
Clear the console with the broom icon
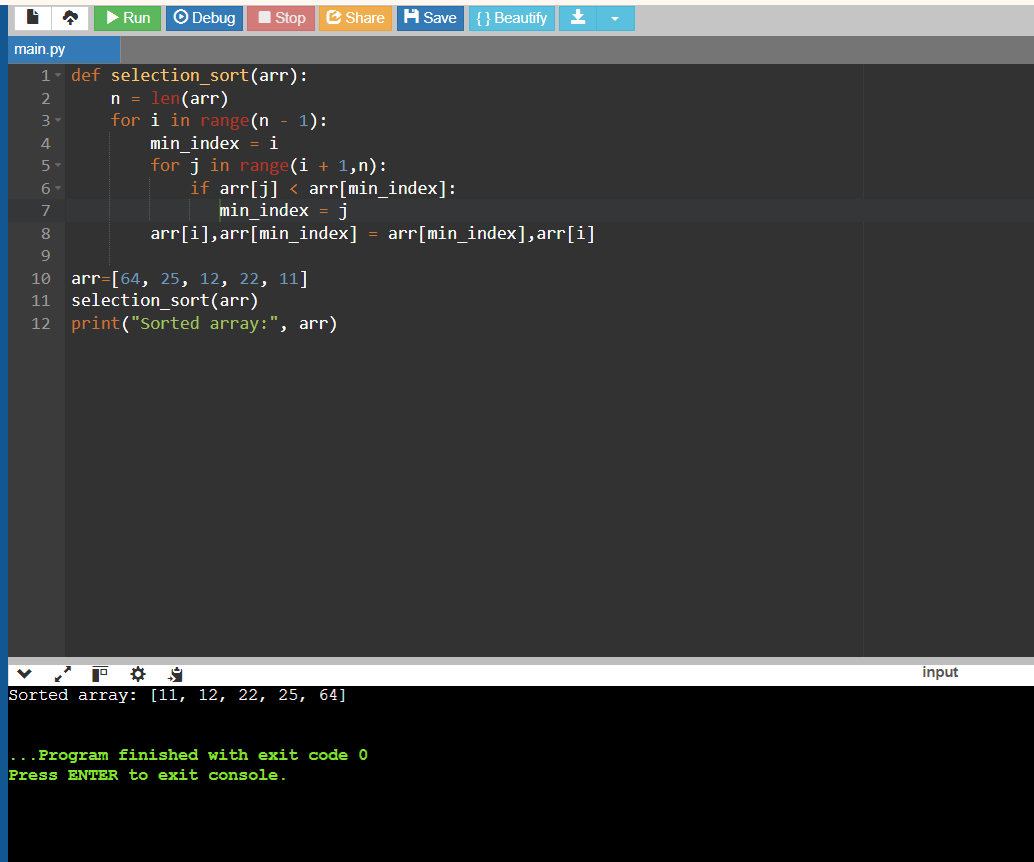(x=175, y=673)
